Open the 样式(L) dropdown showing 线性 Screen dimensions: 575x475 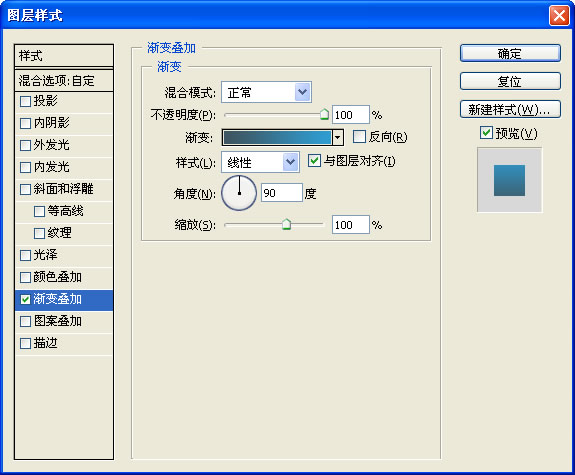260,162
